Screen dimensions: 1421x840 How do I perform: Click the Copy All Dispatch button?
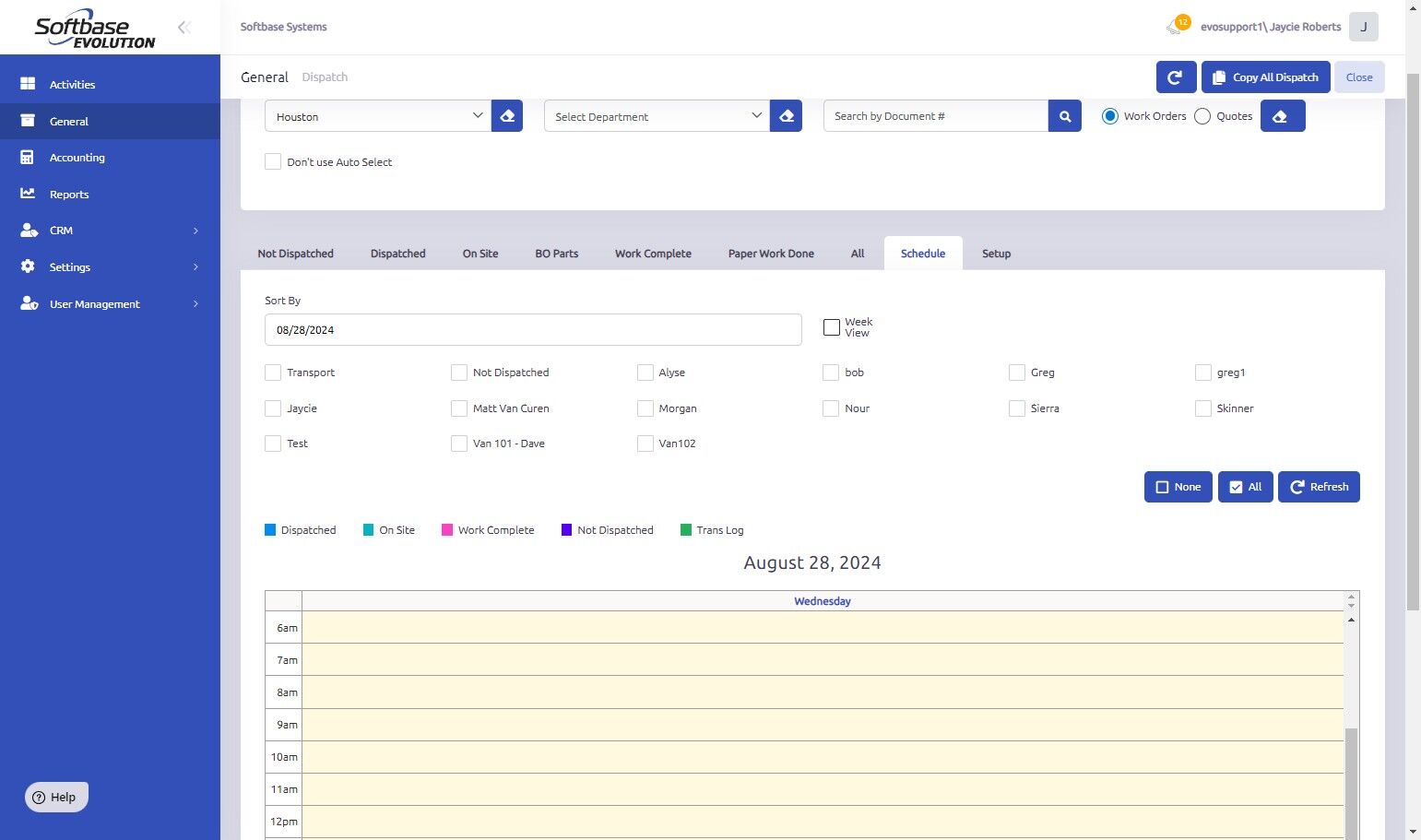(1265, 77)
